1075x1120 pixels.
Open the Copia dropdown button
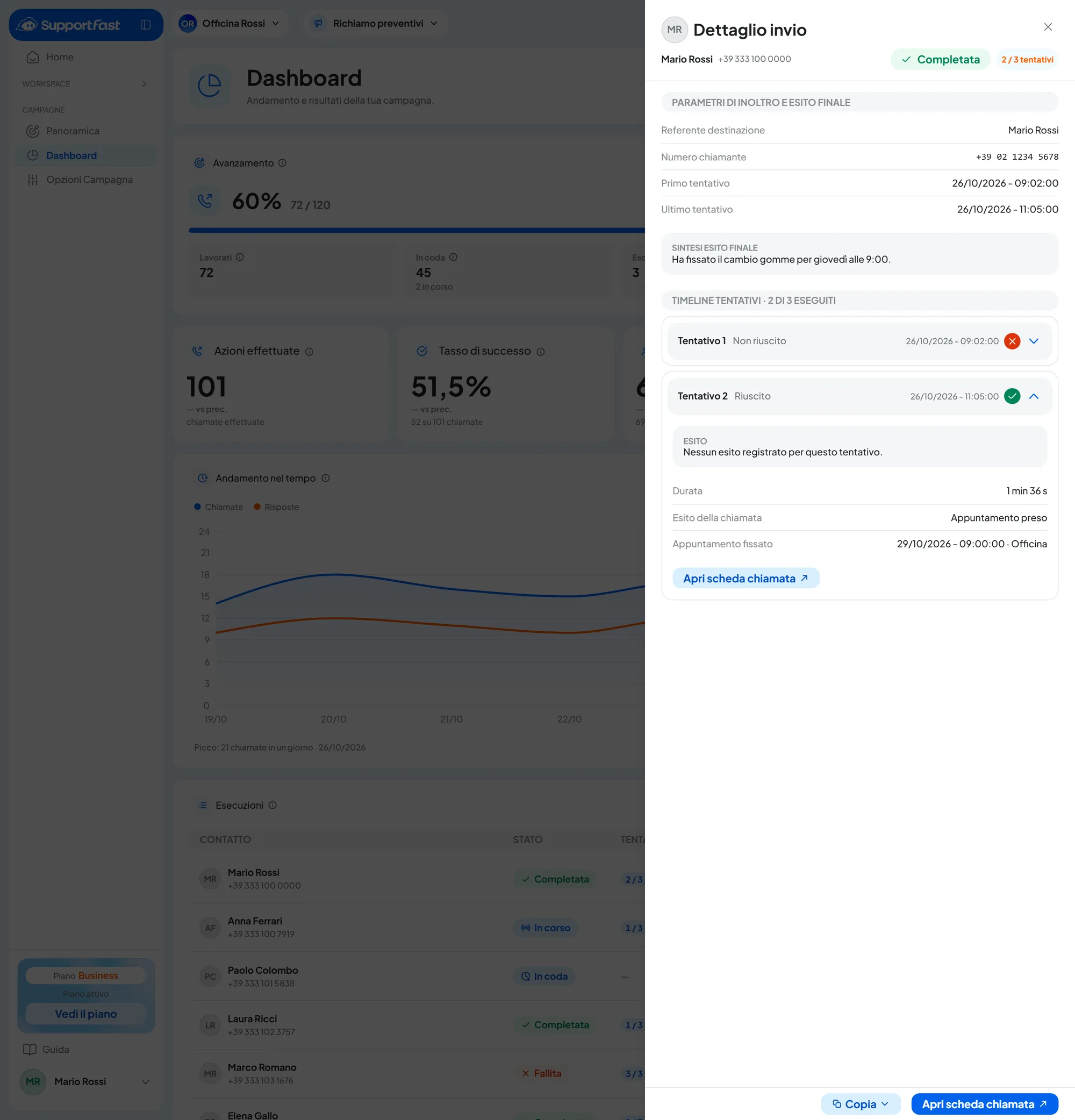[x=860, y=1104]
